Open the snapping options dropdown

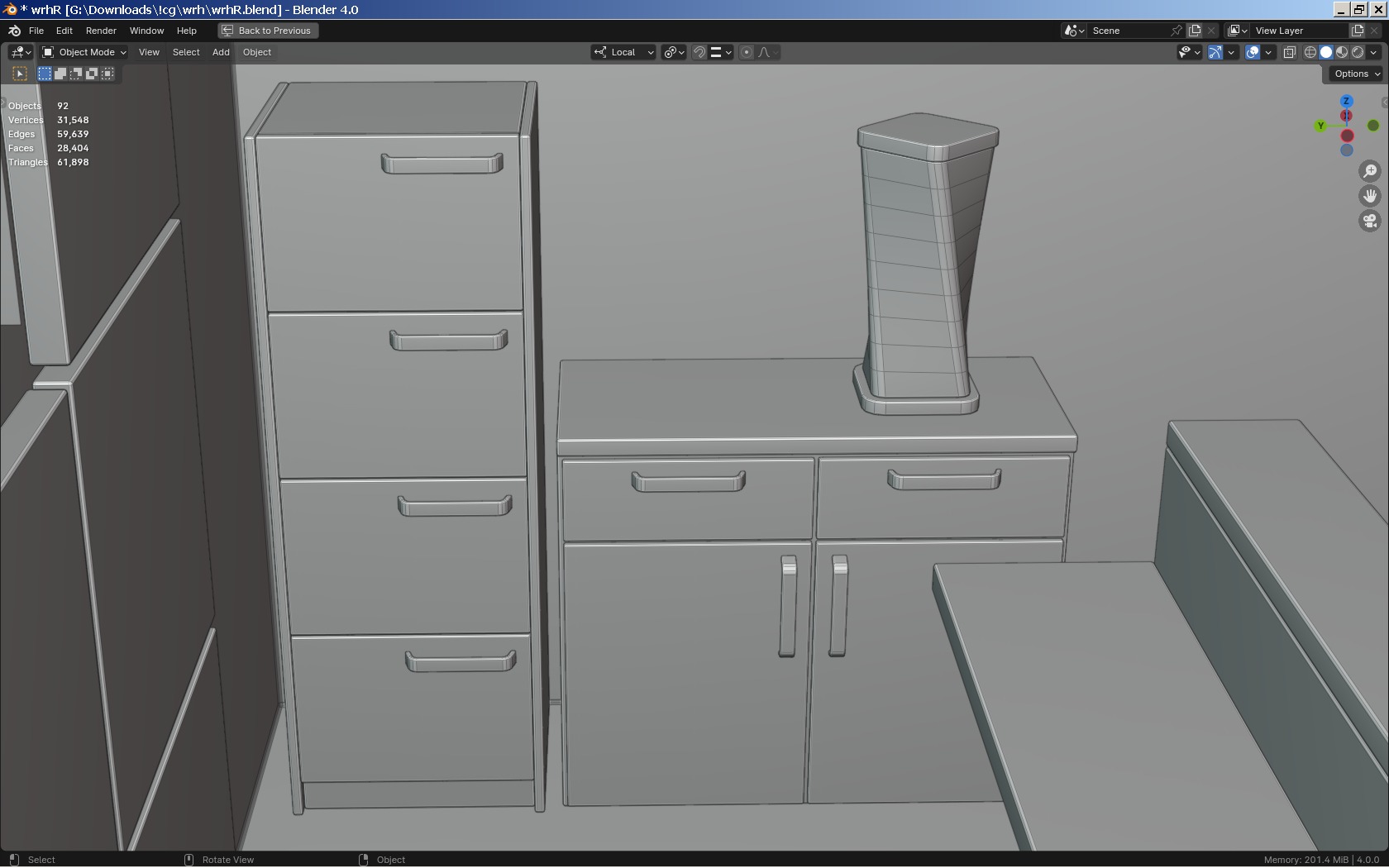721,52
